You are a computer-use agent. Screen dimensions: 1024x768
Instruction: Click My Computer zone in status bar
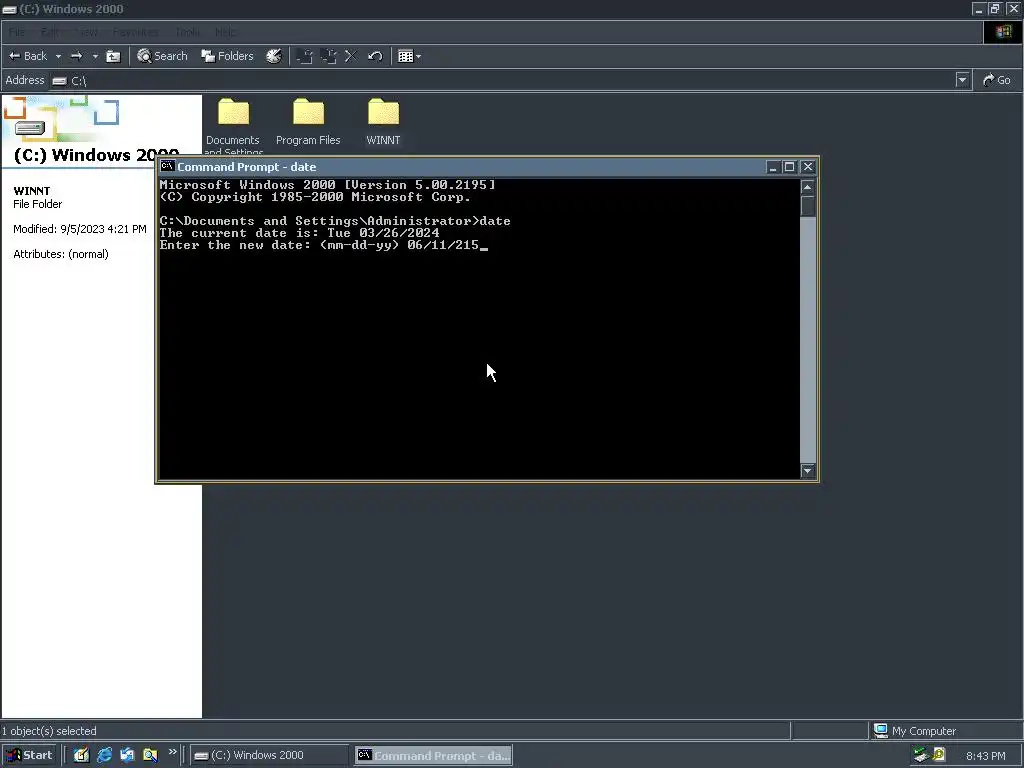(915, 731)
